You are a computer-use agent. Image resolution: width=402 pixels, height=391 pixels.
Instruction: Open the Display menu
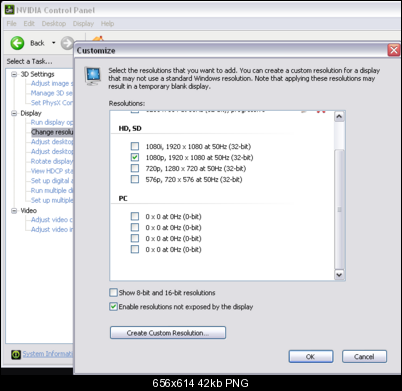click(83, 24)
